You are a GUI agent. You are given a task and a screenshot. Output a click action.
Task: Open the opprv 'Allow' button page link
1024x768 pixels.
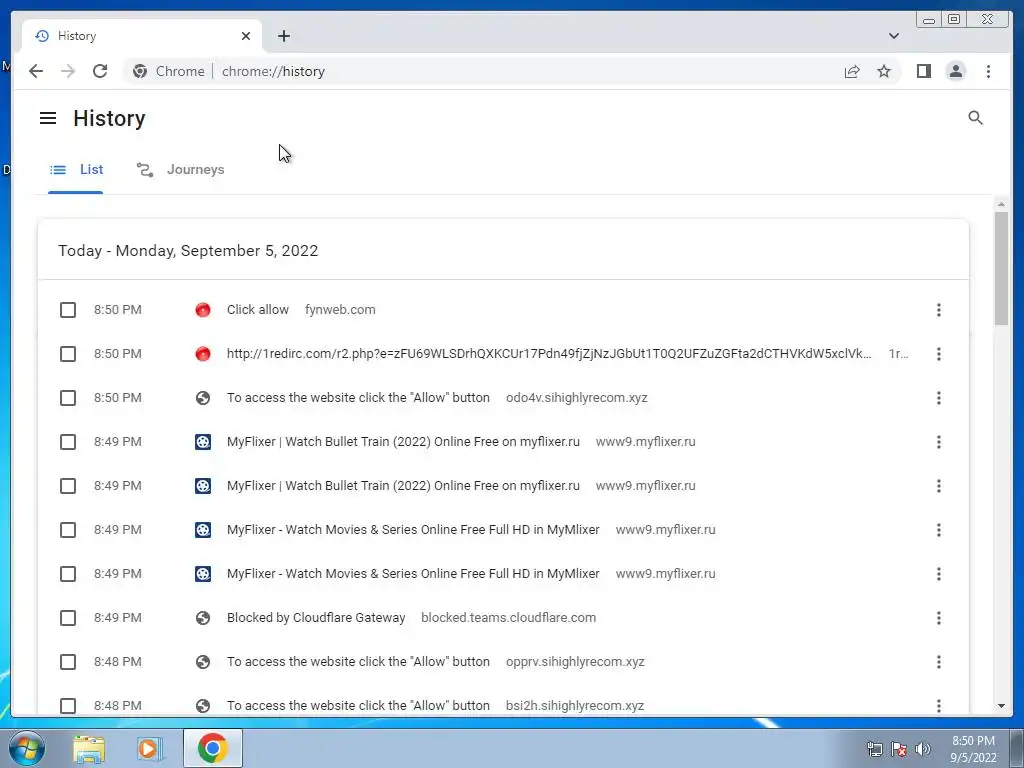pos(358,662)
